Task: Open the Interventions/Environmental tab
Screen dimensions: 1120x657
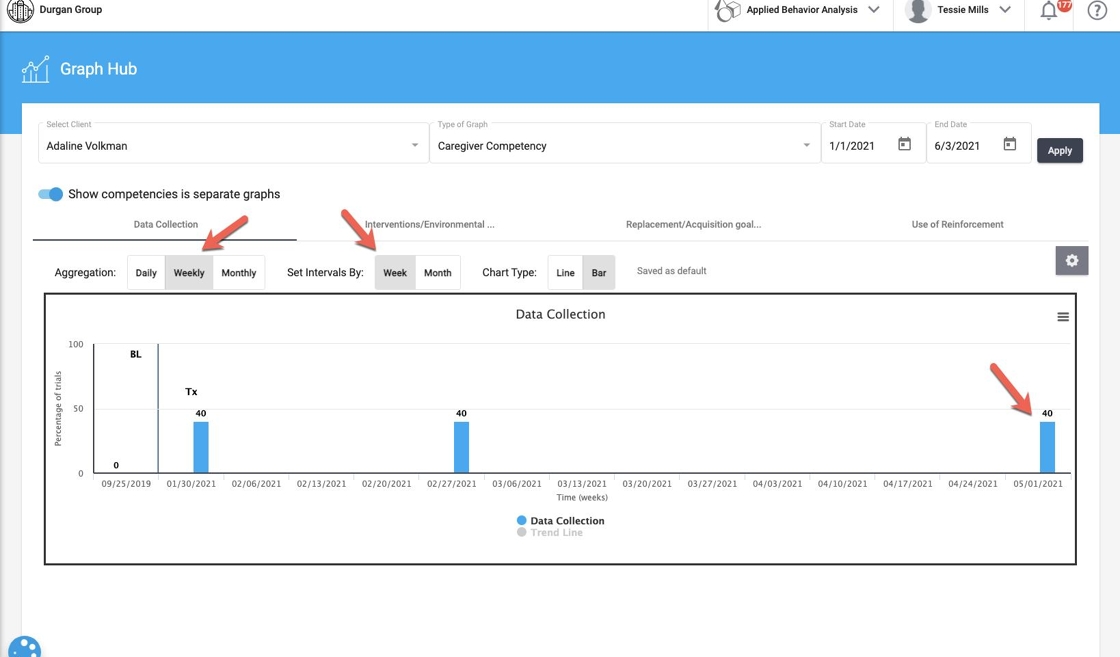Action: coord(429,224)
